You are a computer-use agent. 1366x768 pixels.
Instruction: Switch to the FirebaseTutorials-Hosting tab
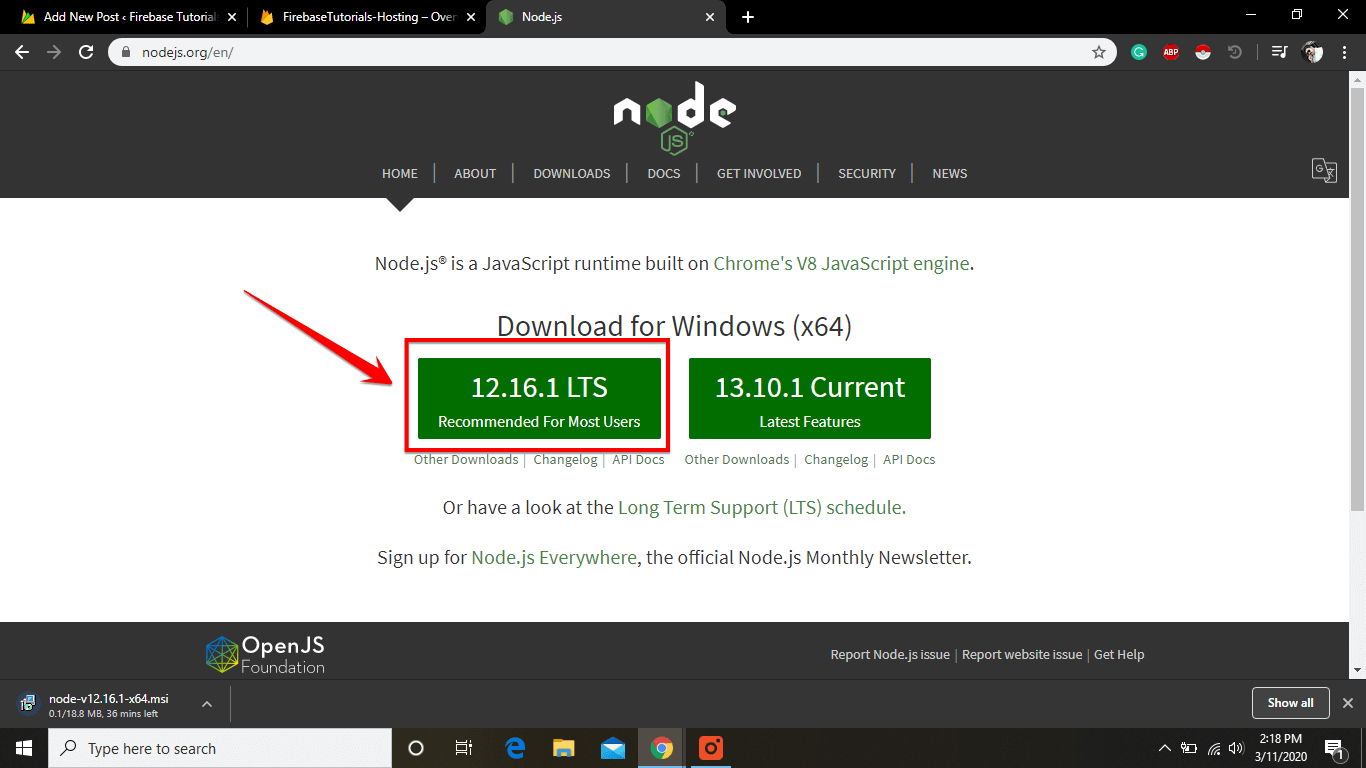coord(366,17)
